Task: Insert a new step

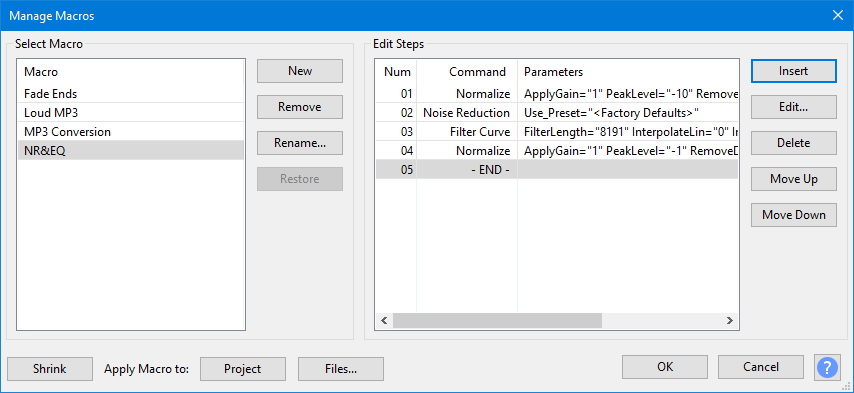Action: tap(794, 71)
